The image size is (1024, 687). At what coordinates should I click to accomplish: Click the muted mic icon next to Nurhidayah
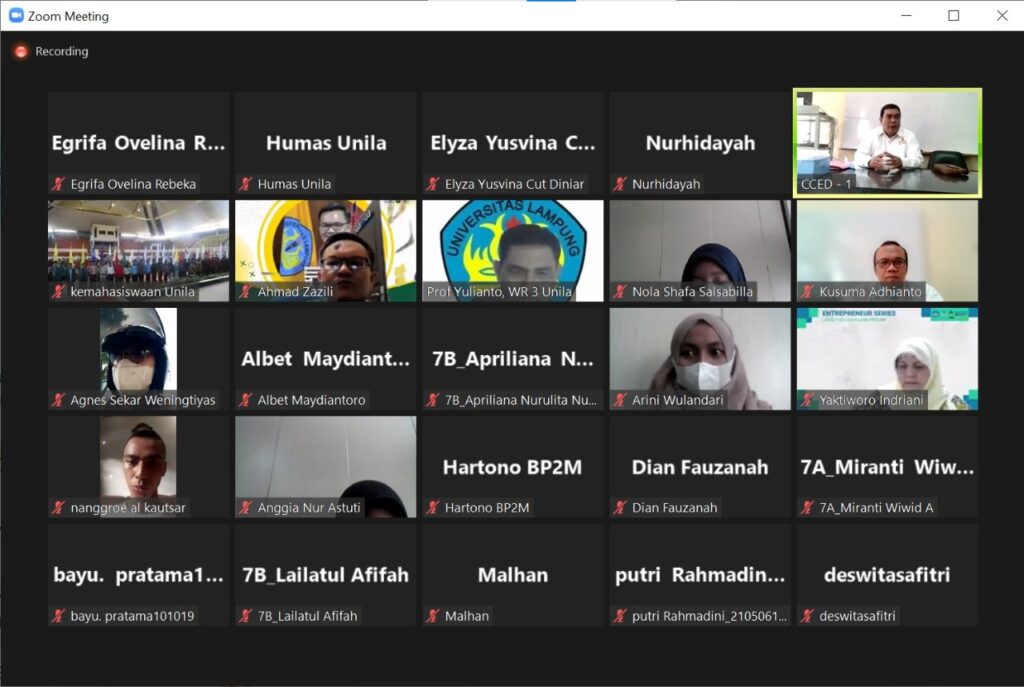point(620,184)
